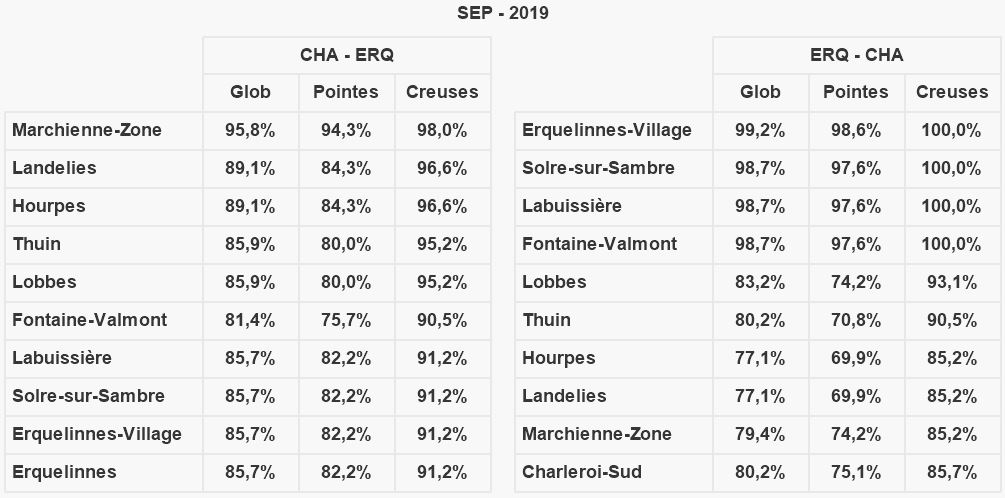Image resolution: width=1005 pixels, height=498 pixels.
Task: Click Creuses column header under CHA - ERQ
Action: [442, 92]
